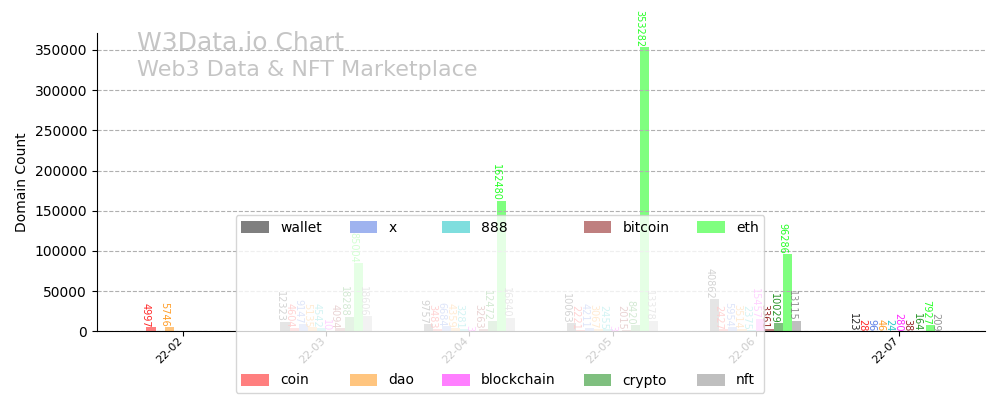
Task: Select the nft legend label
Action: pyautogui.click(x=744, y=380)
